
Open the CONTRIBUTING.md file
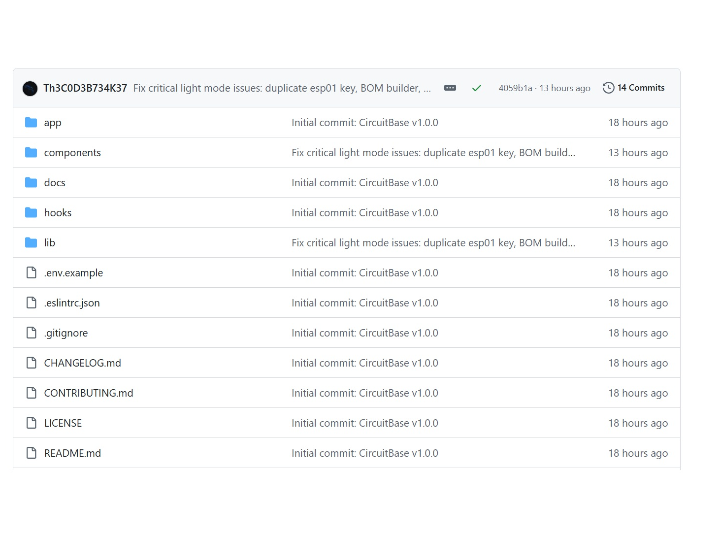pos(88,393)
